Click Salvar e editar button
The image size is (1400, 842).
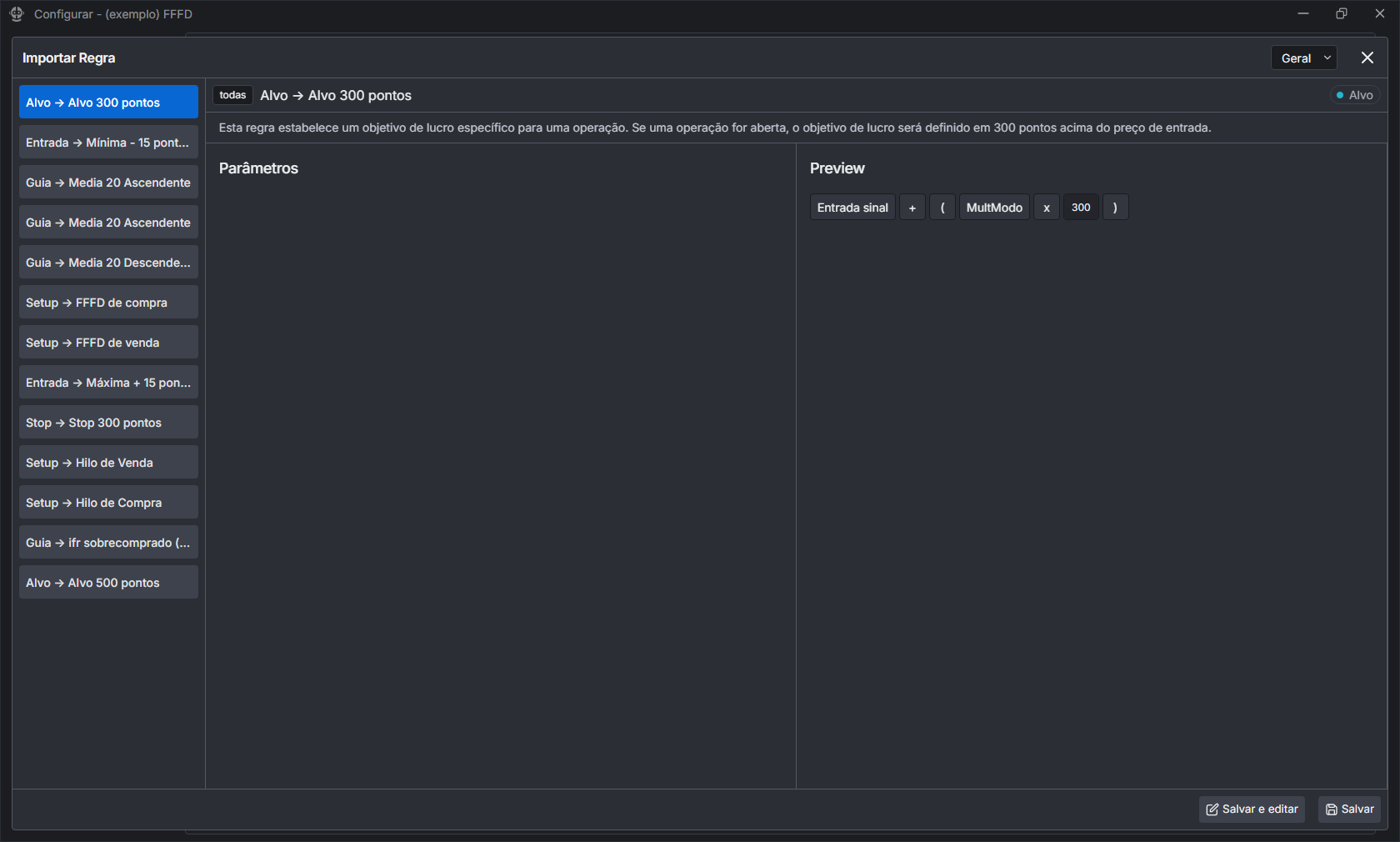coord(1252,809)
